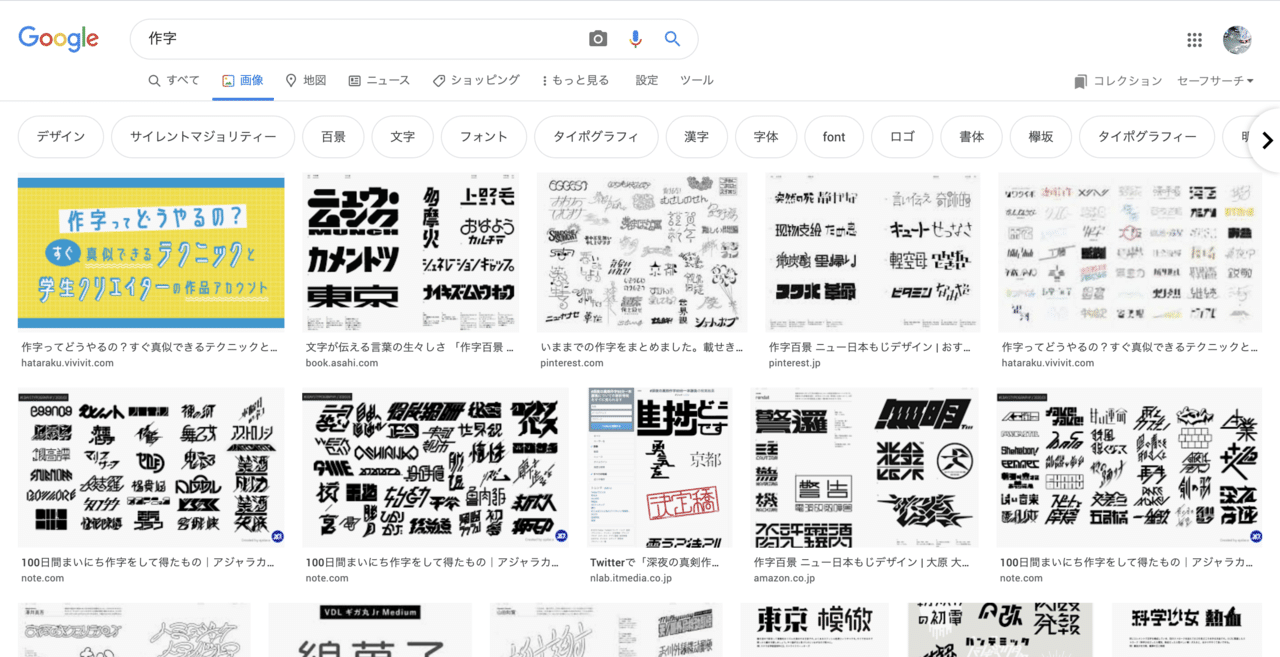Open the account profile avatar
Image resolution: width=1280 pixels, height=657 pixels.
(x=1237, y=40)
